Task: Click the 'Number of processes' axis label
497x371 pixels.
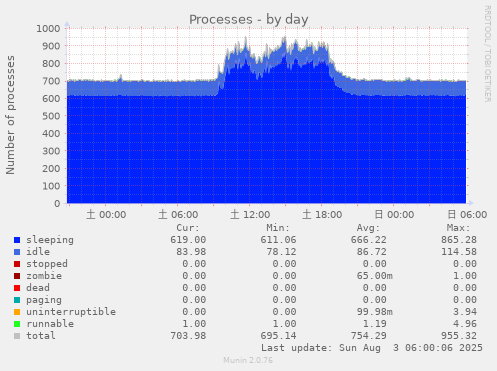Action: point(10,115)
